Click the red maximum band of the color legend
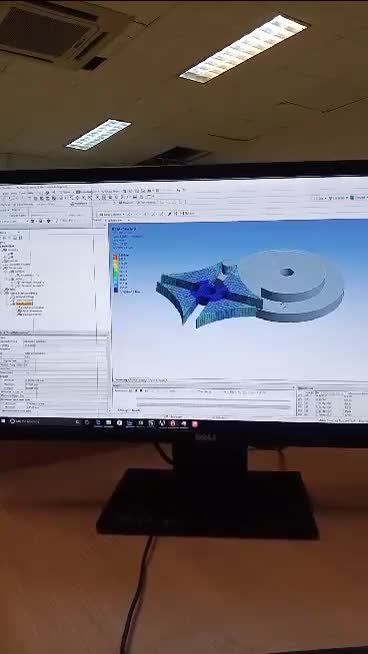Viewport: 368px width, 654px height. 116,256
